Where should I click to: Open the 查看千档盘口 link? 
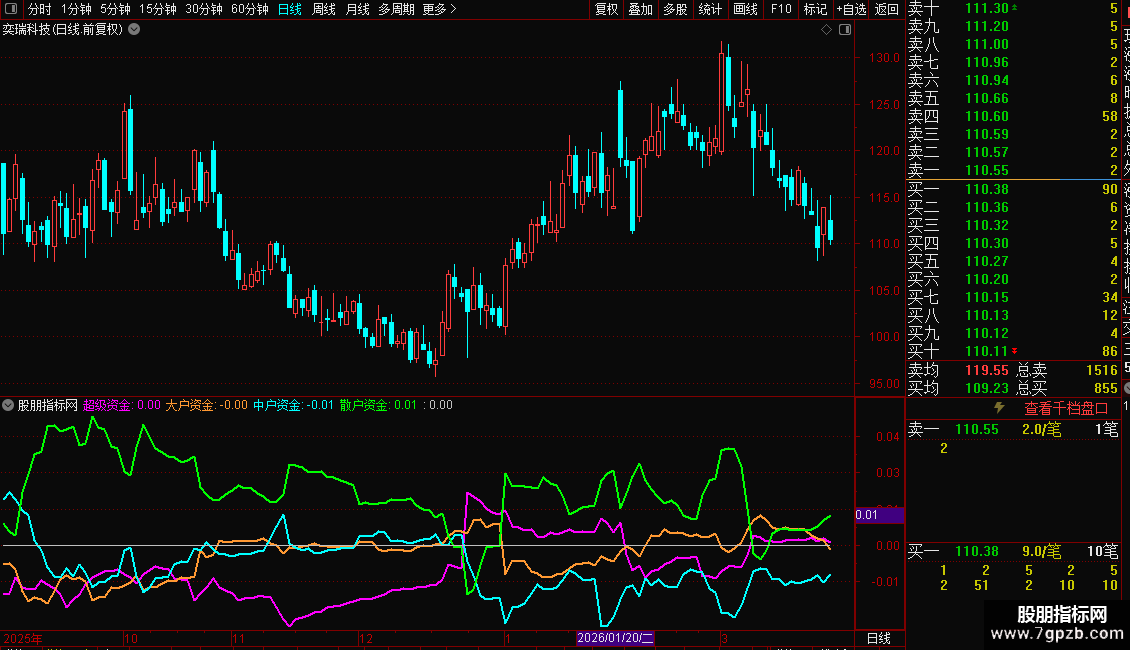click(x=1066, y=409)
